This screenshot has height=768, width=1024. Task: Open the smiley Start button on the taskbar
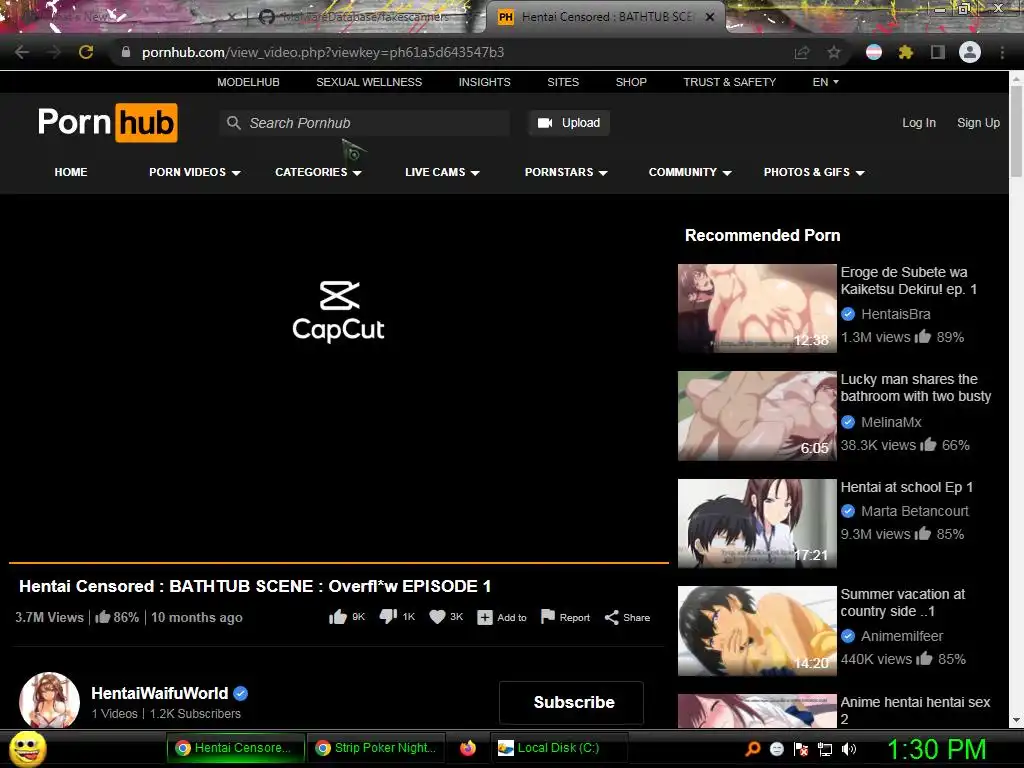[28, 748]
